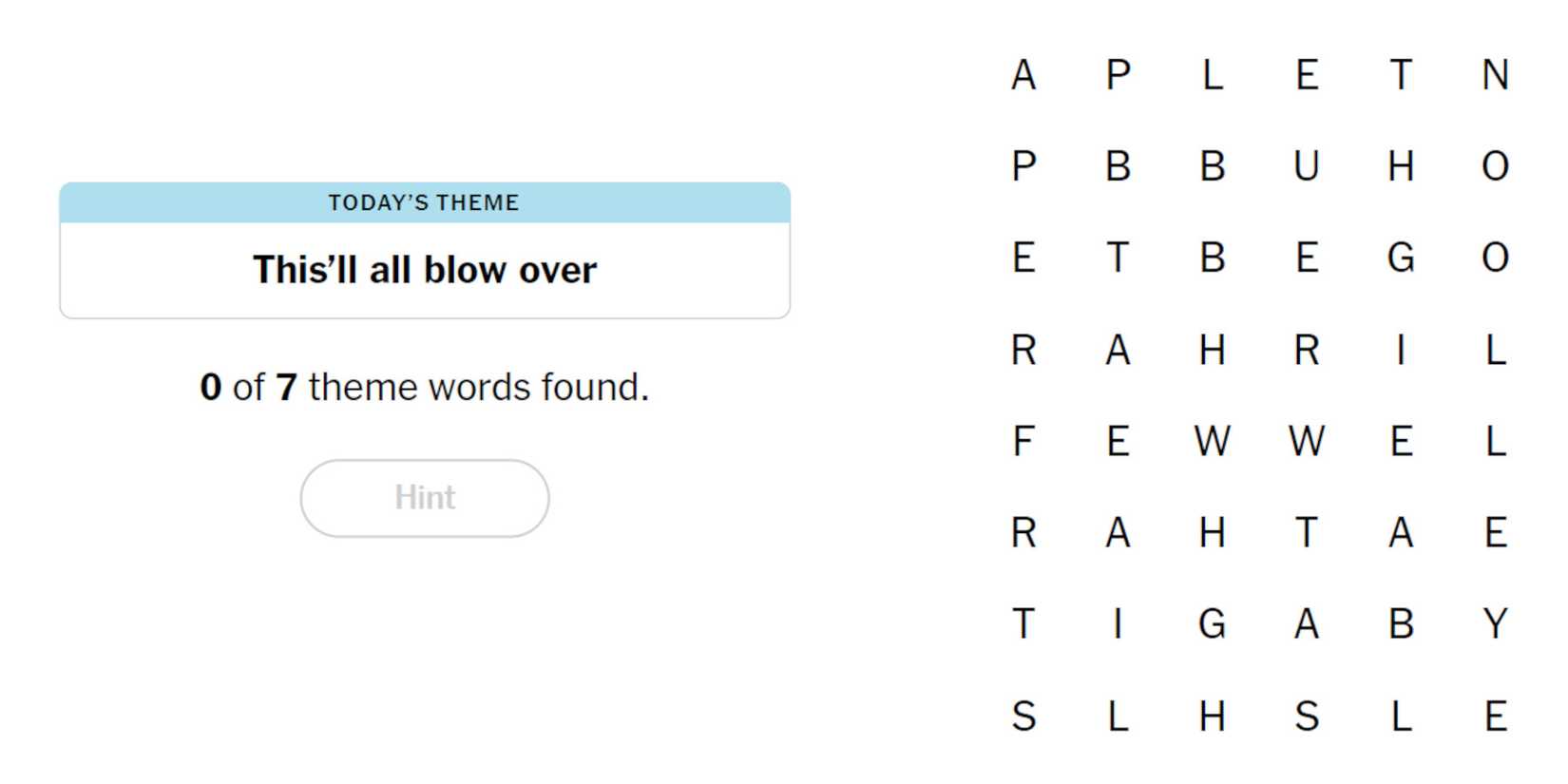This screenshot has height=784, width=1568.
Task: Select the letter B in the seventh row
Action: 1401,624
